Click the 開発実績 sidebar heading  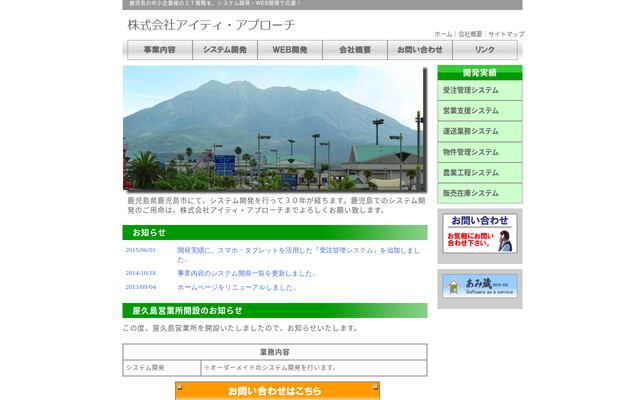pos(480,73)
